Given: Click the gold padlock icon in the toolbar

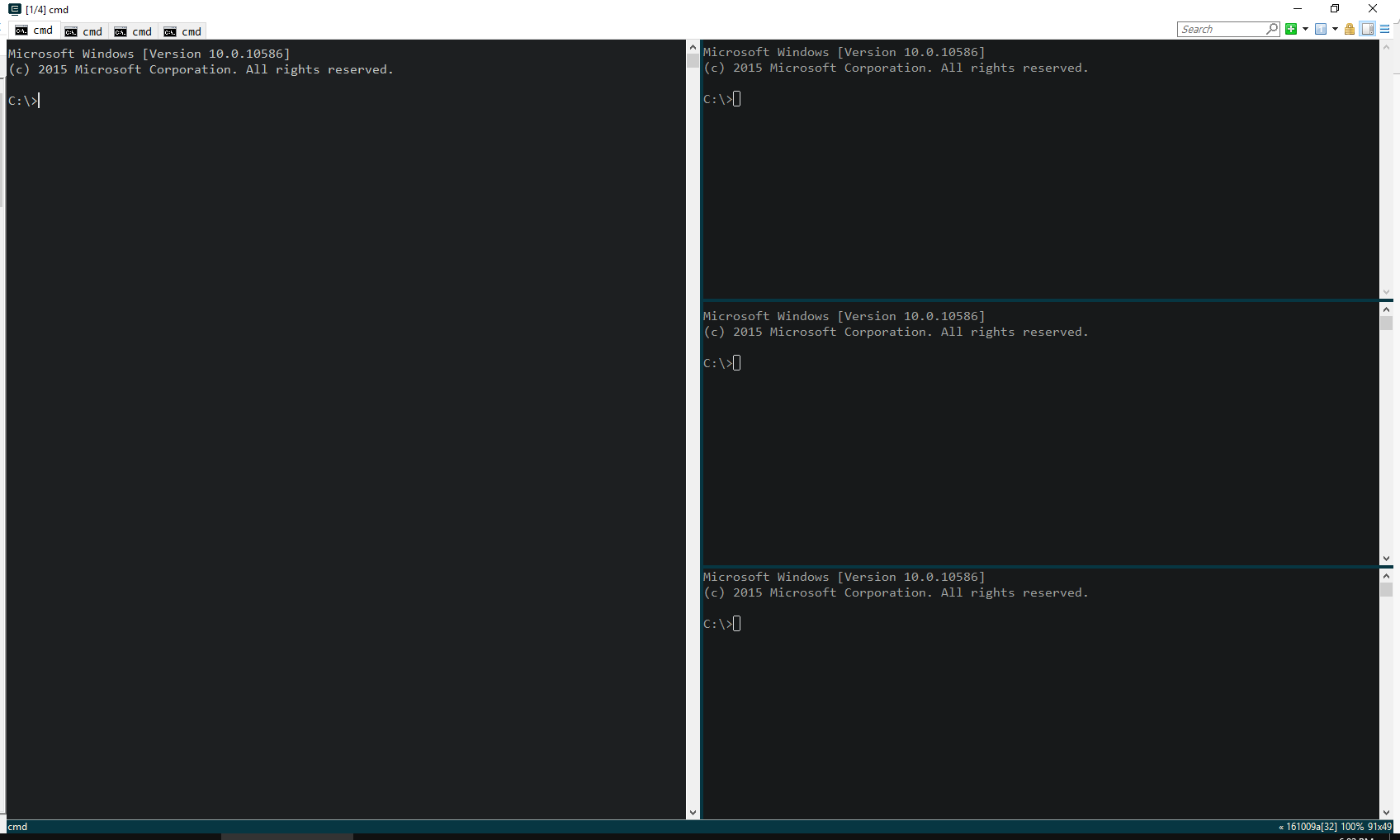Looking at the screenshot, I should (1350, 29).
